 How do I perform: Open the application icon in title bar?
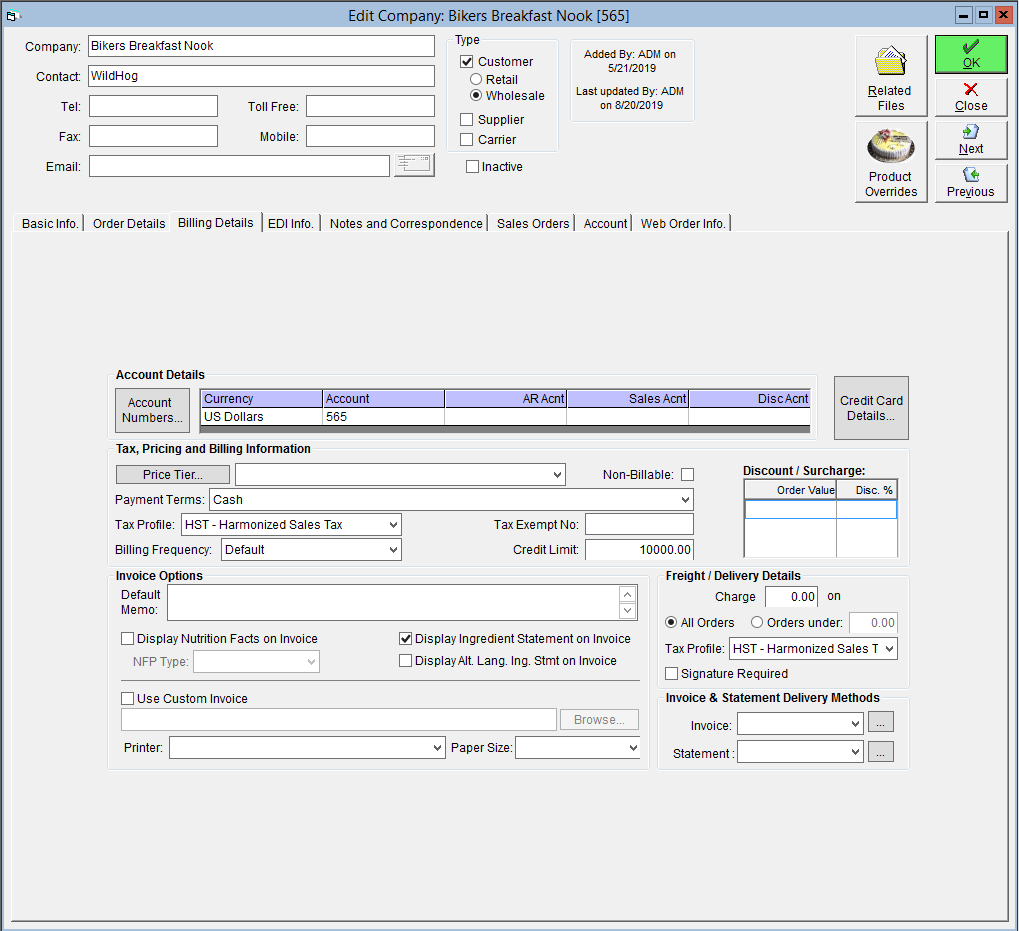click(12, 16)
